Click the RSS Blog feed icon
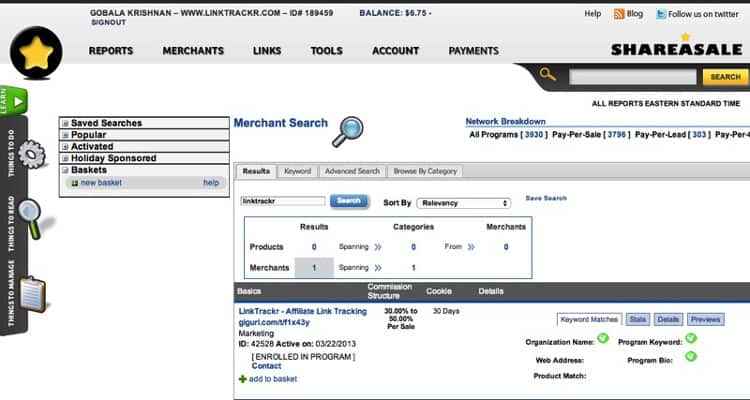750x400 pixels. tap(619, 14)
